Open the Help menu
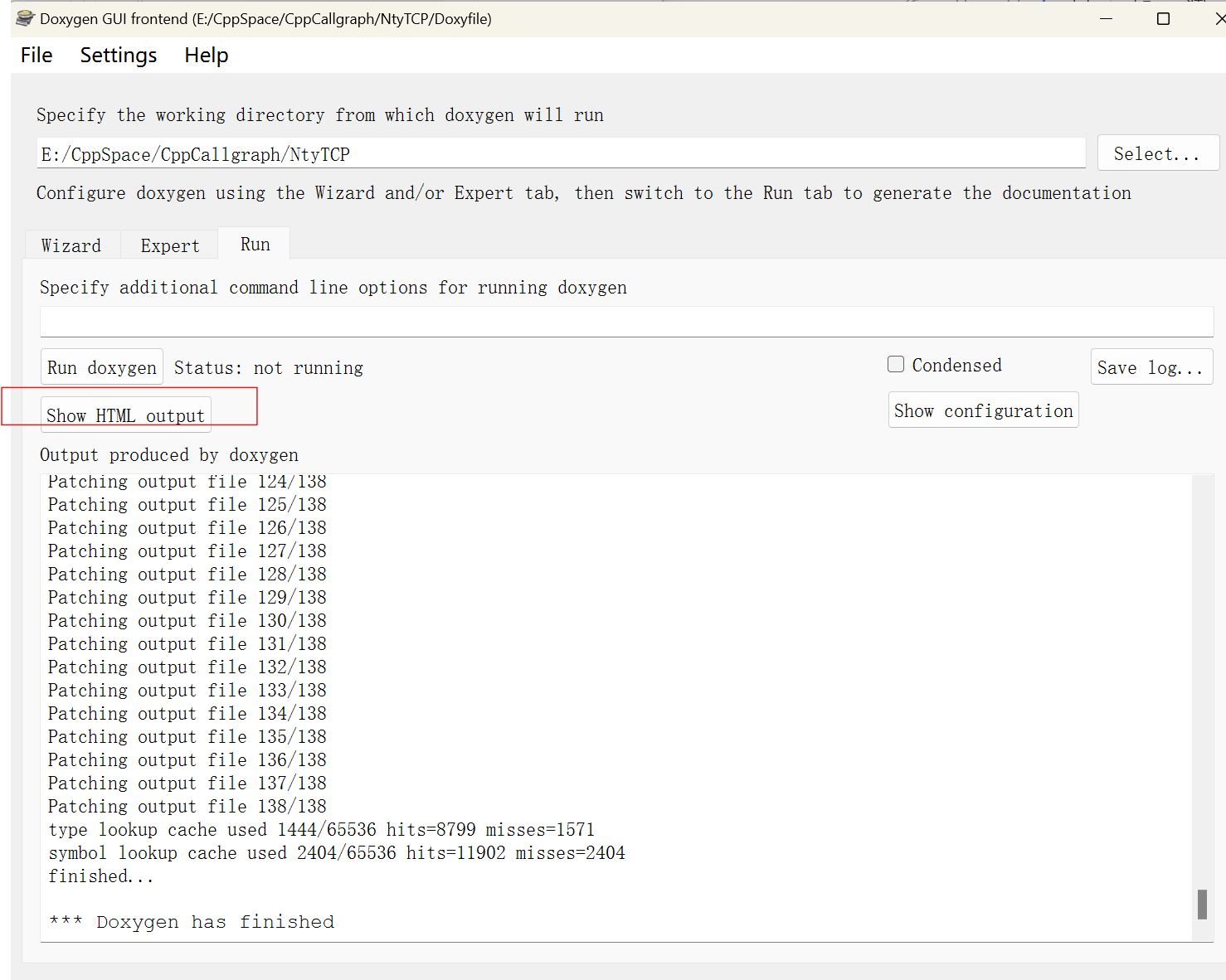This screenshot has height=980, width=1226. [x=207, y=55]
